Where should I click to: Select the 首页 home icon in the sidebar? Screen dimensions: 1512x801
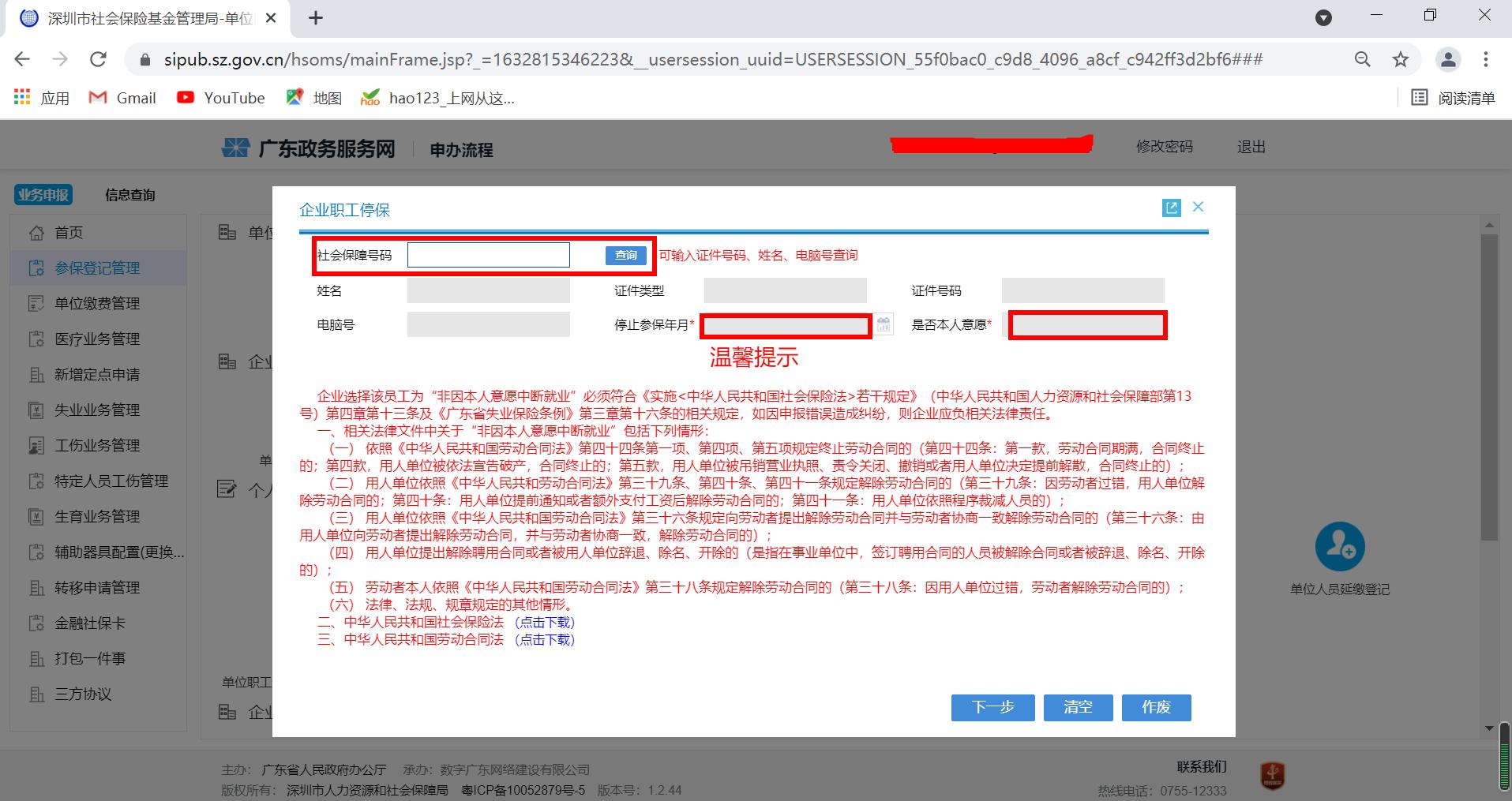pos(37,232)
